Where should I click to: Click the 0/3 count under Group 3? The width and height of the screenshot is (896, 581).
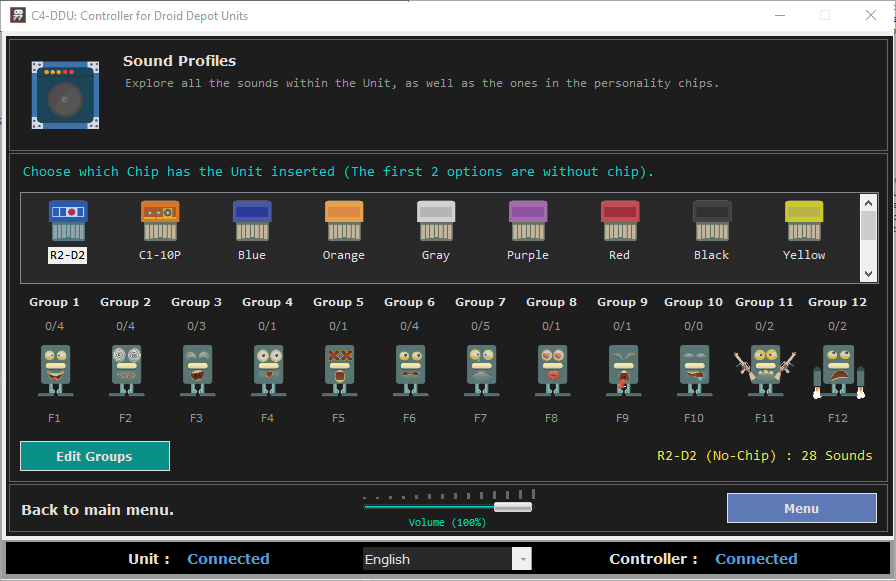click(x=196, y=326)
